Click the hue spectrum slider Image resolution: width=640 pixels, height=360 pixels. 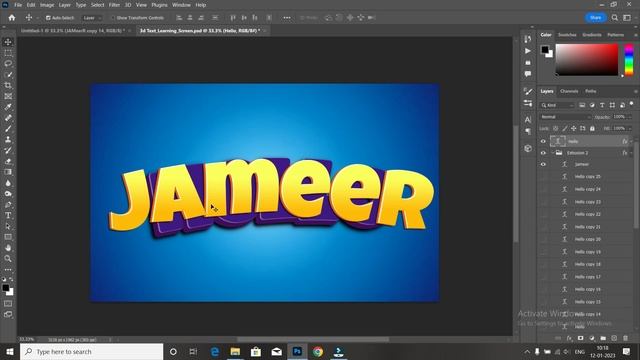click(x=629, y=60)
